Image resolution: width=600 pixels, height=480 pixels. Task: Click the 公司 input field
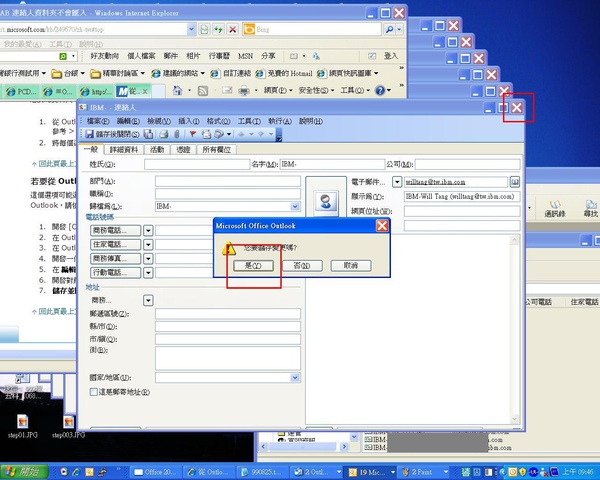pos(468,165)
